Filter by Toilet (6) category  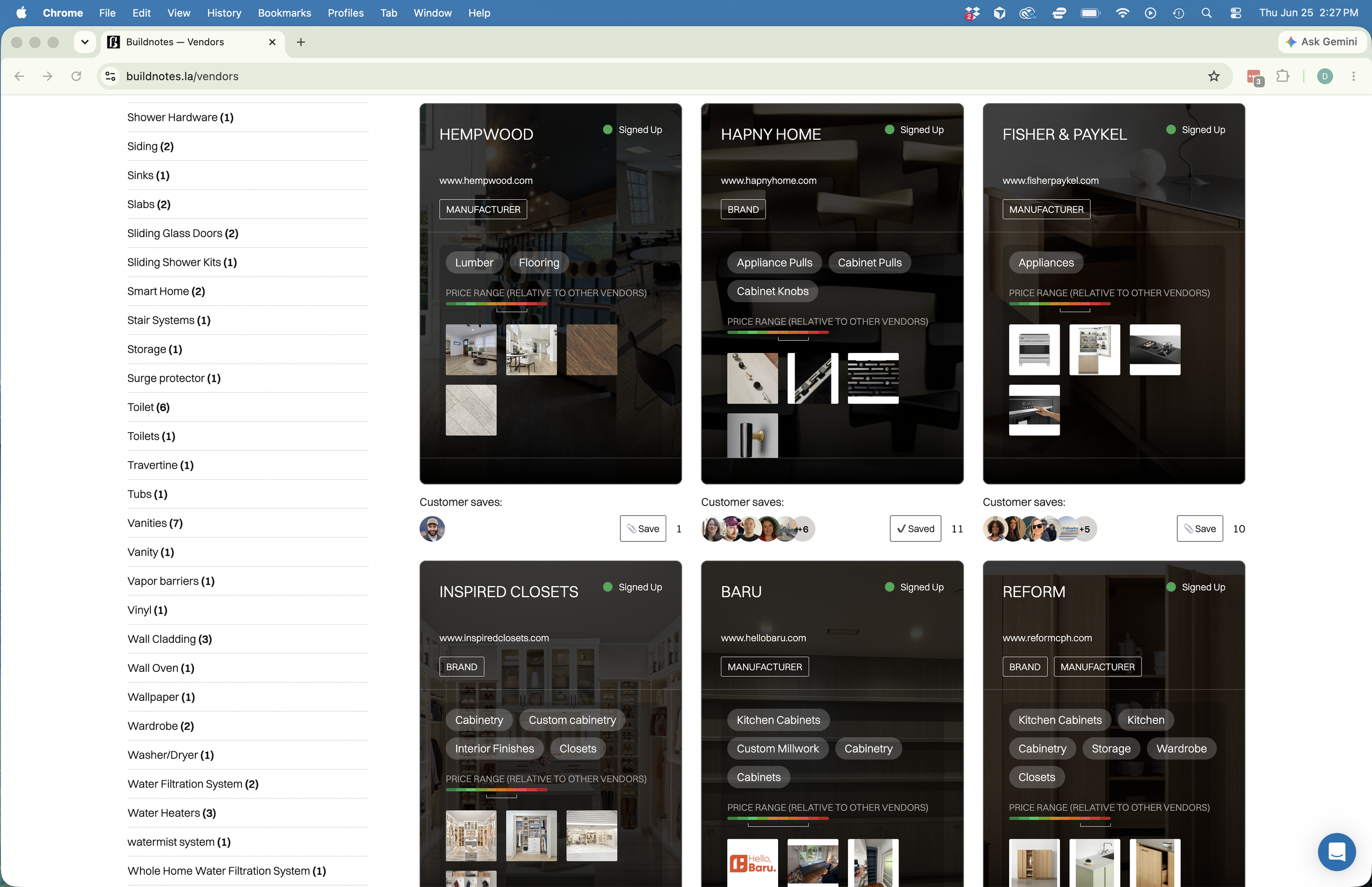click(148, 407)
